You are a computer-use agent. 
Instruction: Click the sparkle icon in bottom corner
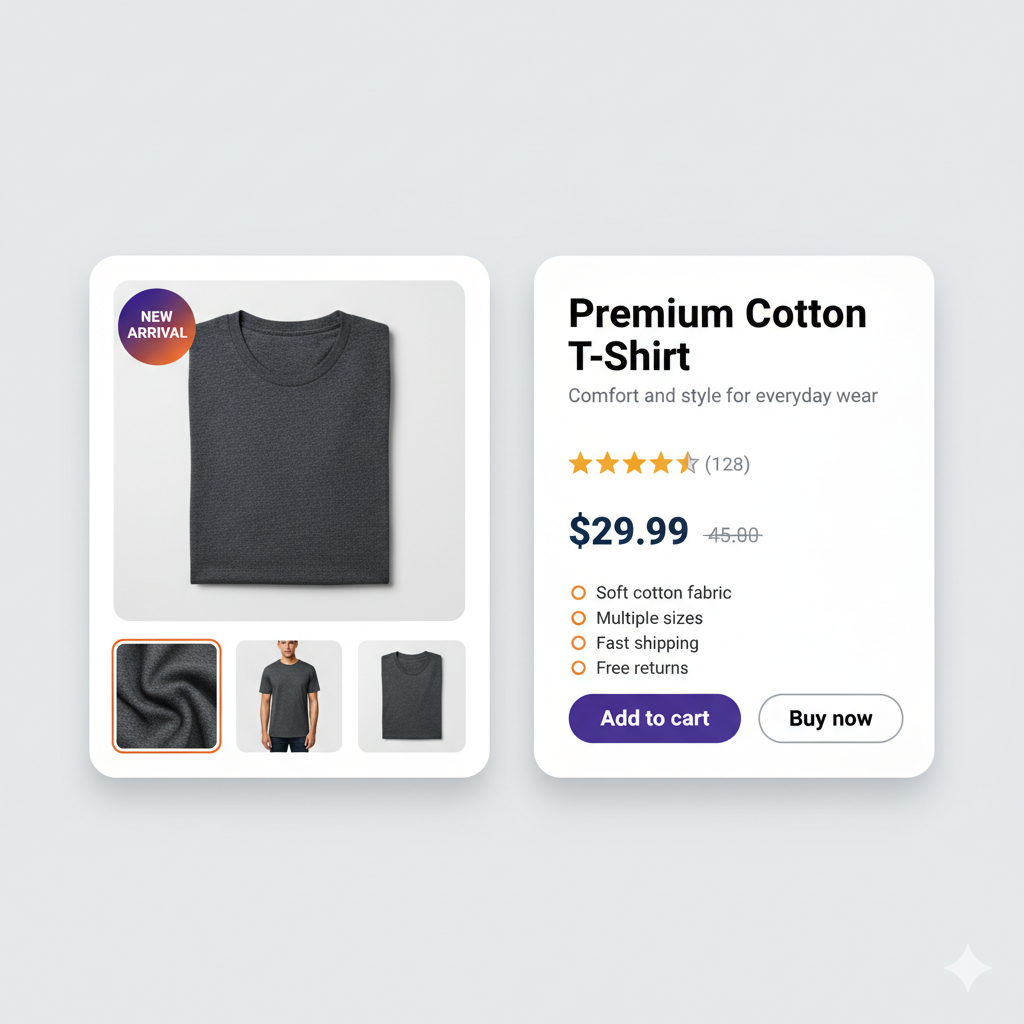point(967,968)
